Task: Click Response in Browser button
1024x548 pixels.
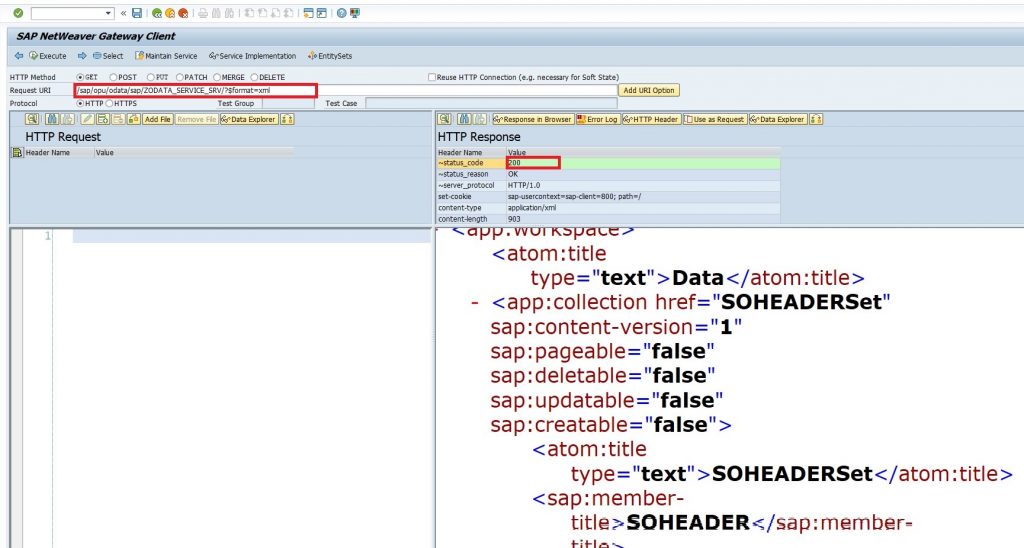Action: coord(533,120)
